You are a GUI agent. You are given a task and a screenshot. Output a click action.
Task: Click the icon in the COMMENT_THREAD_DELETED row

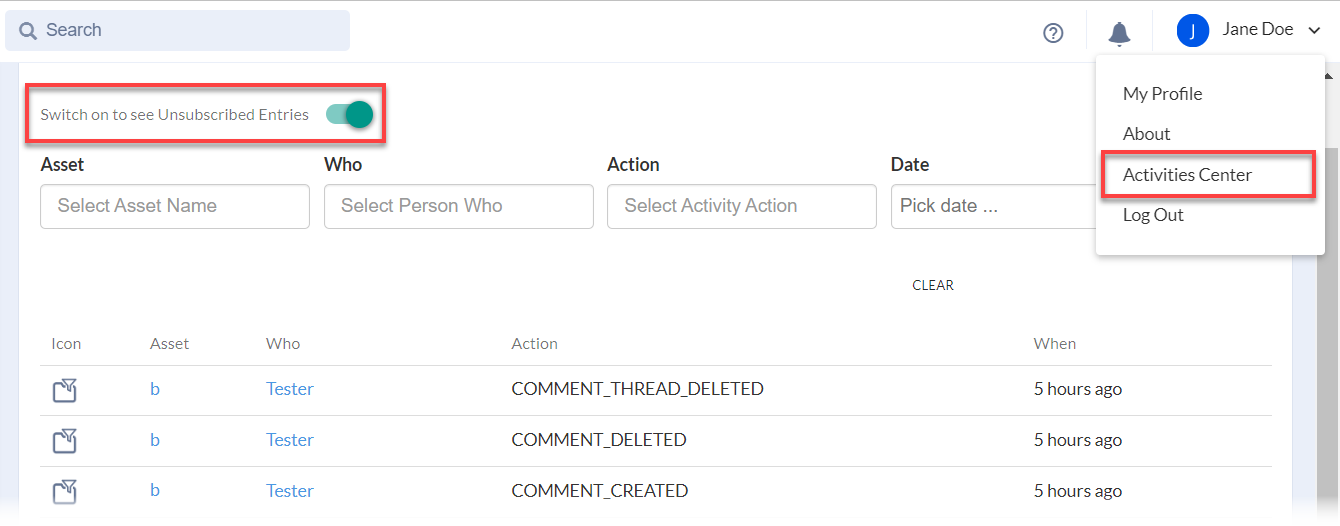(65, 390)
